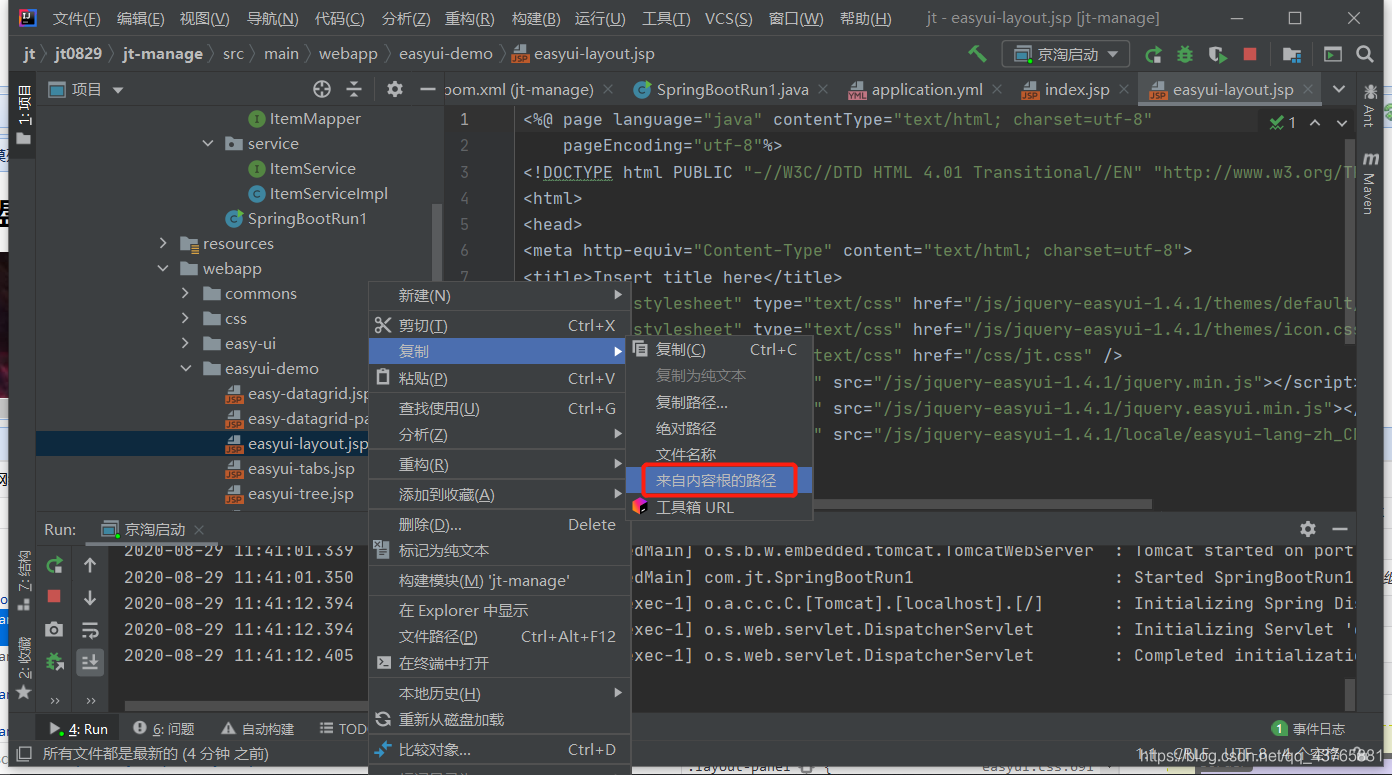The image size is (1392, 775).
Task: Toggle soft-wrap icon in Run panel
Action: (90, 630)
